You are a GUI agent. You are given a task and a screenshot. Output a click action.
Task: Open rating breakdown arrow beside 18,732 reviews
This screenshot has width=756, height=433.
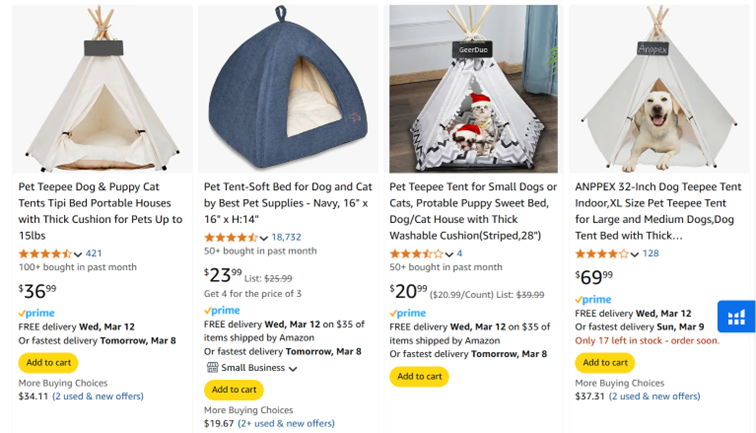(x=264, y=238)
